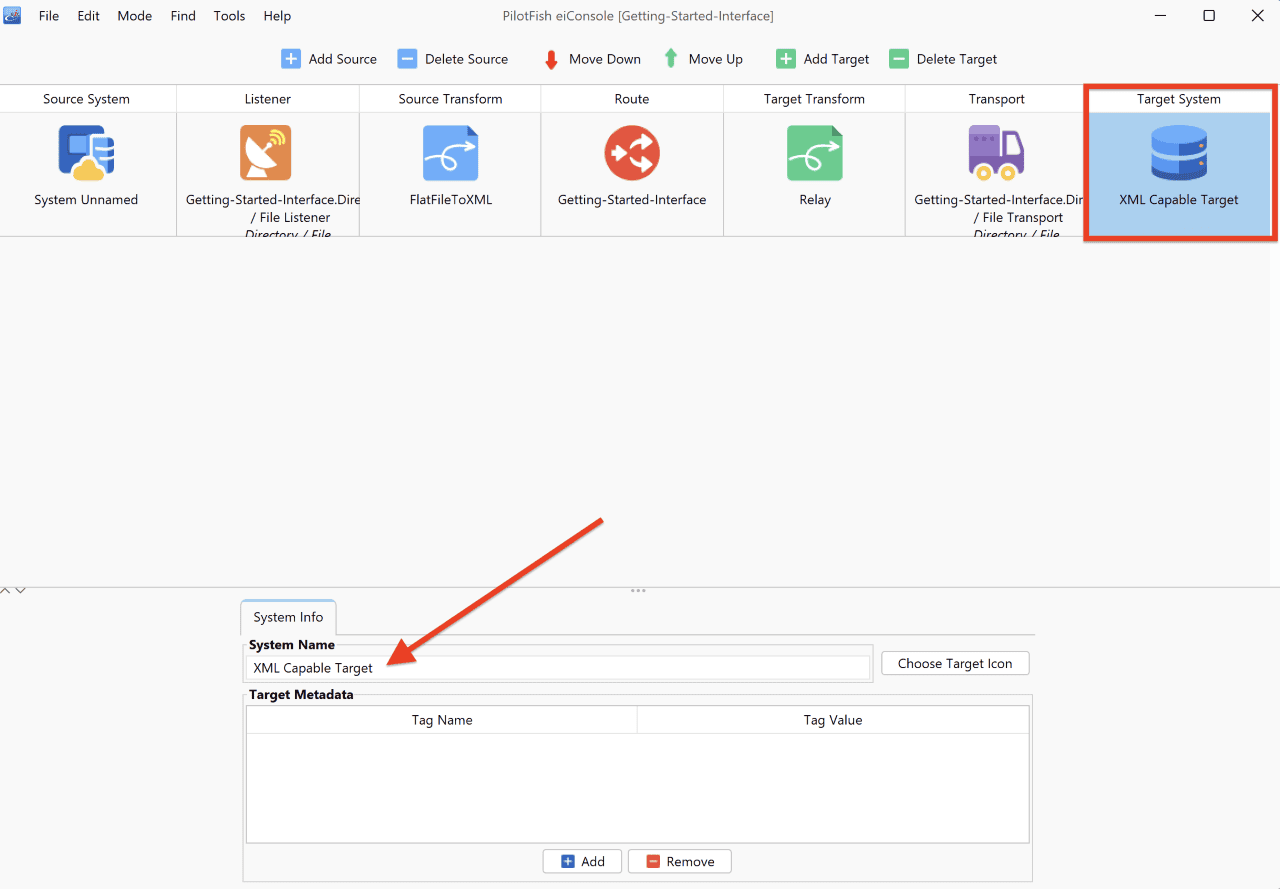Image resolution: width=1280 pixels, height=889 pixels.
Task: Open the Find menu
Action: click(183, 16)
